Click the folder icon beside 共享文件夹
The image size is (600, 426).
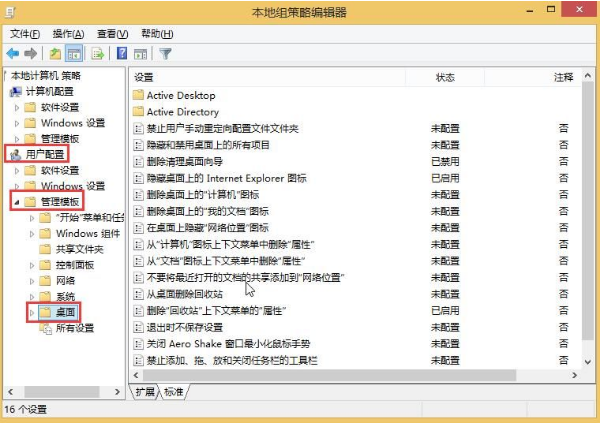click(45, 250)
